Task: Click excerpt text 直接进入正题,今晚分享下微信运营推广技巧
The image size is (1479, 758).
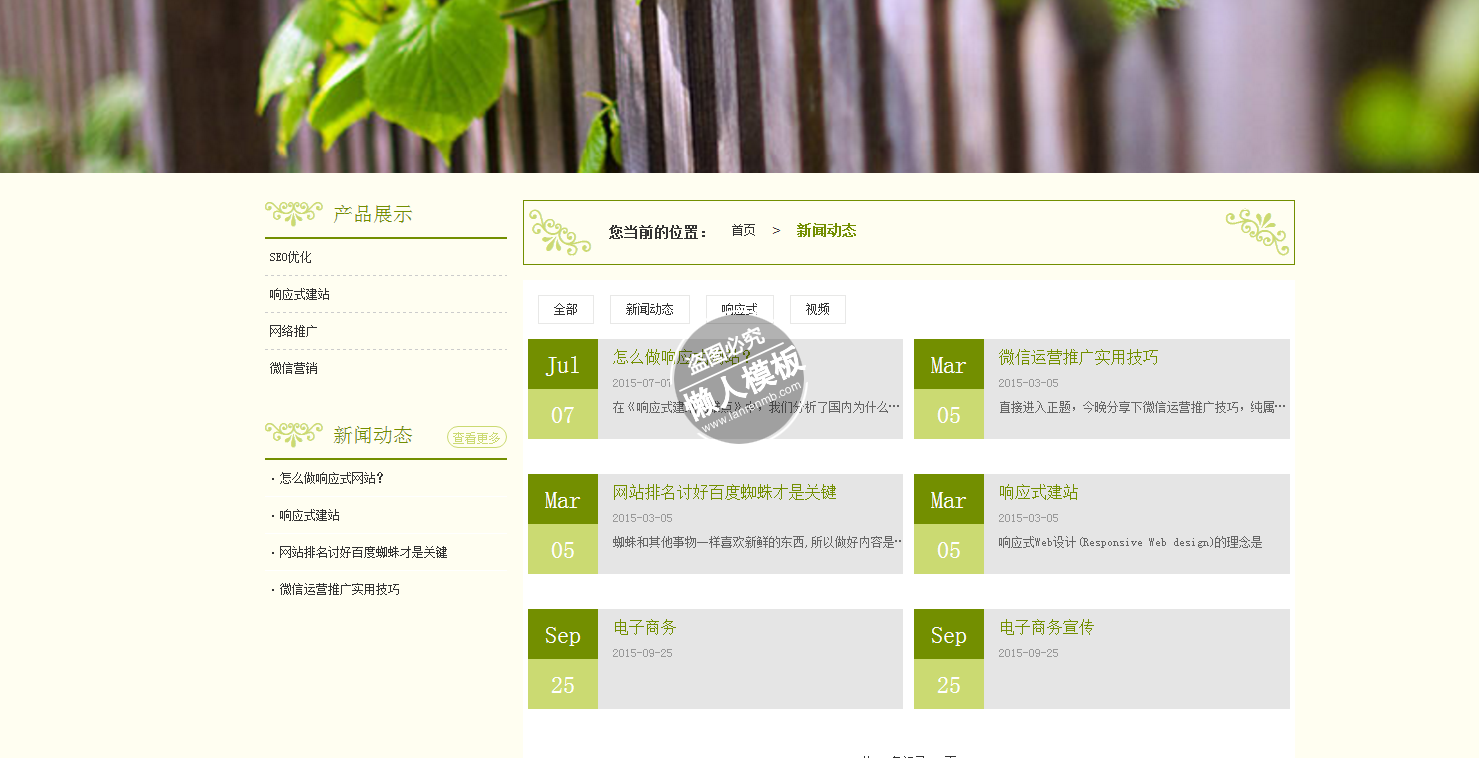Action: coord(1141,407)
